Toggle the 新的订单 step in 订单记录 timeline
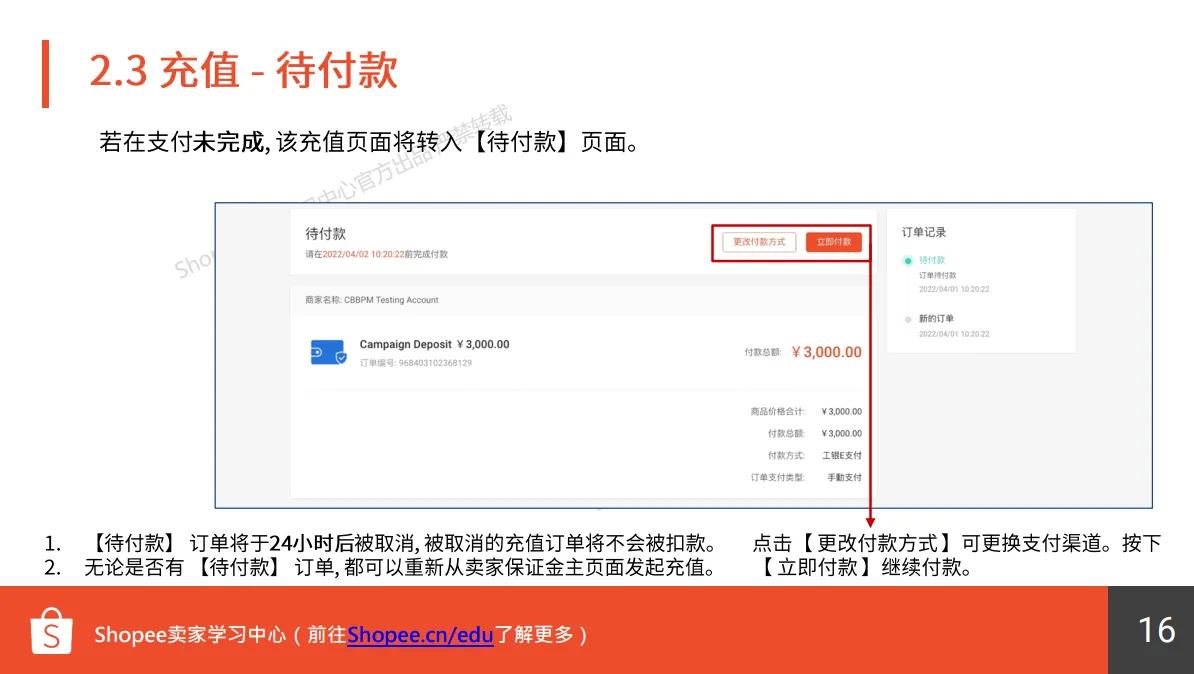This screenshot has height=674, width=1194. [934, 318]
